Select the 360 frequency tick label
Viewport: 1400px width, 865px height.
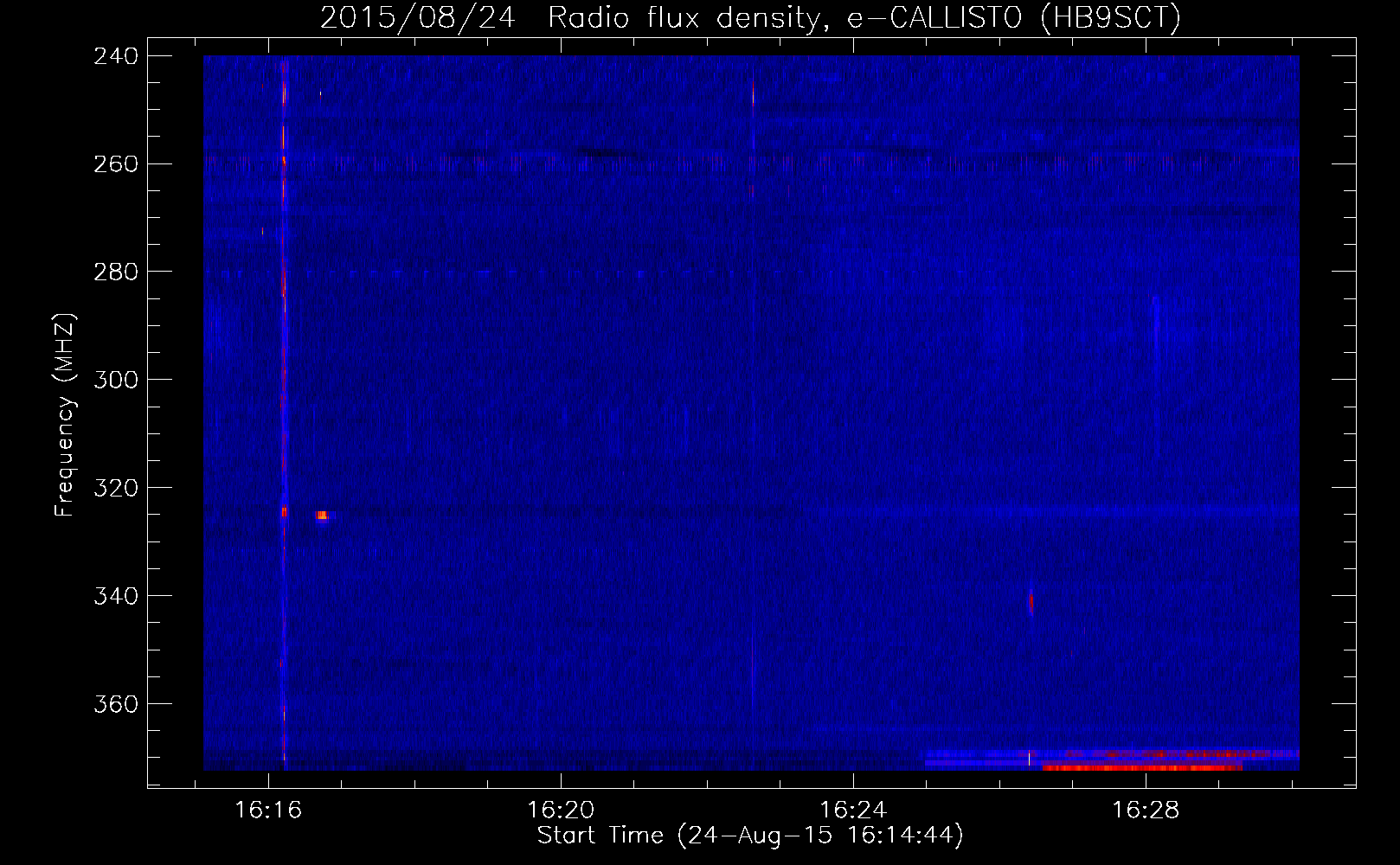116,705
